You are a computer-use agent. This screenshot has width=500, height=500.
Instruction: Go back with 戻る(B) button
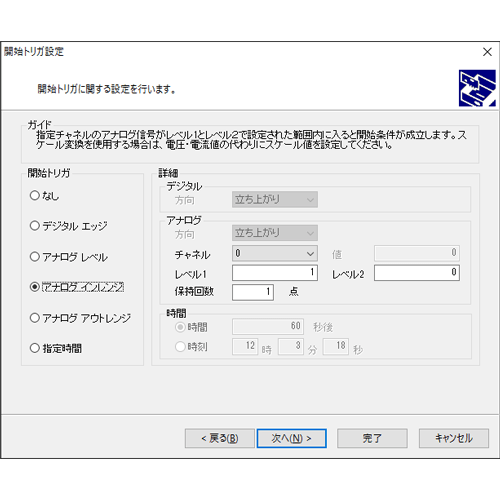220,438
